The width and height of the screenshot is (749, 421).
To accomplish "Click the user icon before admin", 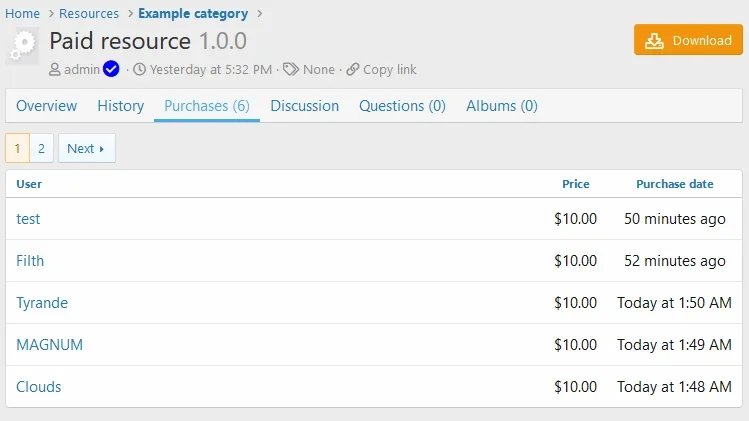I will point(55,69).
